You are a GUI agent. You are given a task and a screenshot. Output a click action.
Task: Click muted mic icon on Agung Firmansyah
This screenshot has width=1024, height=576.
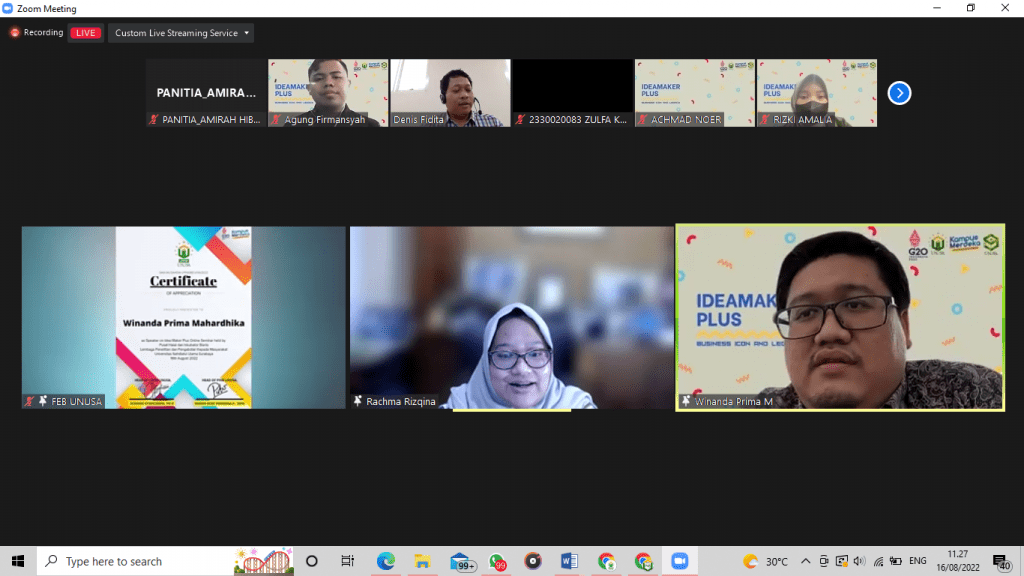coord(276,120)
